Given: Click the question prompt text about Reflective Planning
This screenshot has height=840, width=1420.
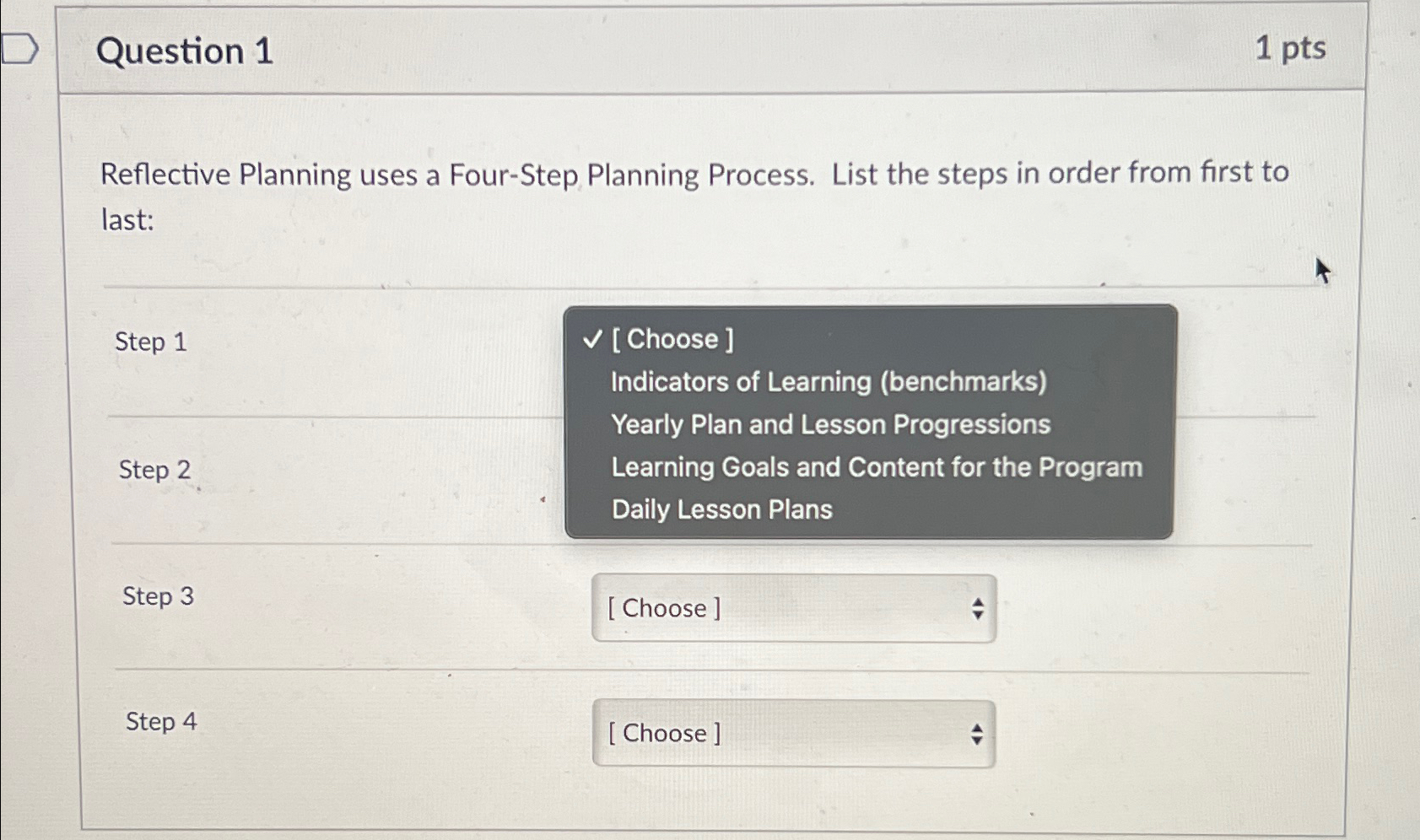Looking at the screenshot, I should point(692,194).
